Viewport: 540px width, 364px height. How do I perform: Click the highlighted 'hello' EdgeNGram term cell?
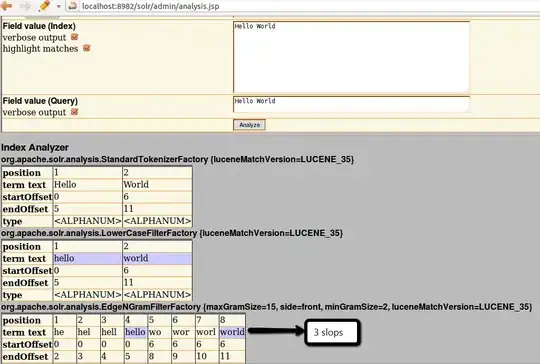[135, 332]
